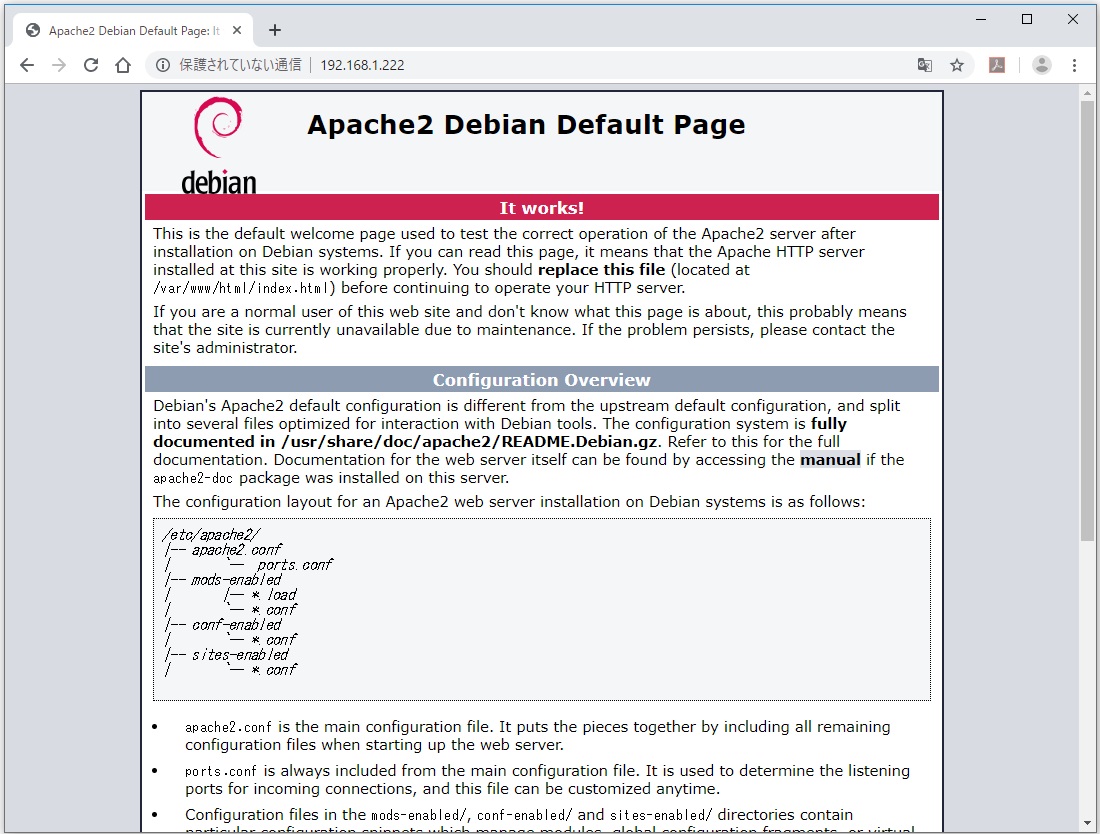Bookmark this page with the star icon
The image size is (1100, 834).
pos(957,65)
